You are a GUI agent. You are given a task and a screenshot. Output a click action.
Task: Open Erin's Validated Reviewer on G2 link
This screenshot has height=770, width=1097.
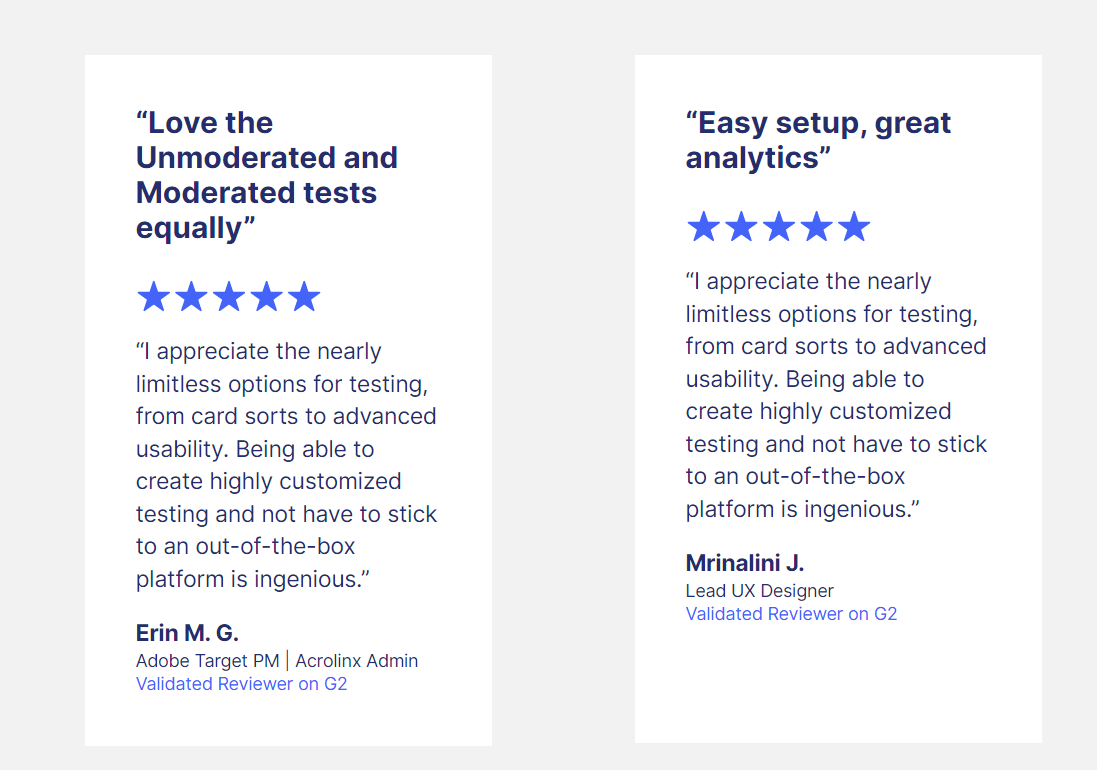[241, 684]
